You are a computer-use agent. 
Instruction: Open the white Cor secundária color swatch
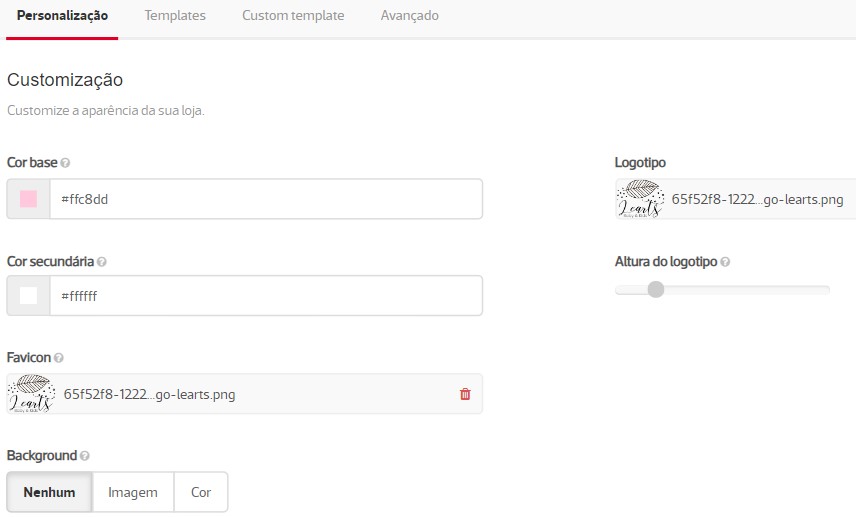pyautogui.click(x=28, y=296)
